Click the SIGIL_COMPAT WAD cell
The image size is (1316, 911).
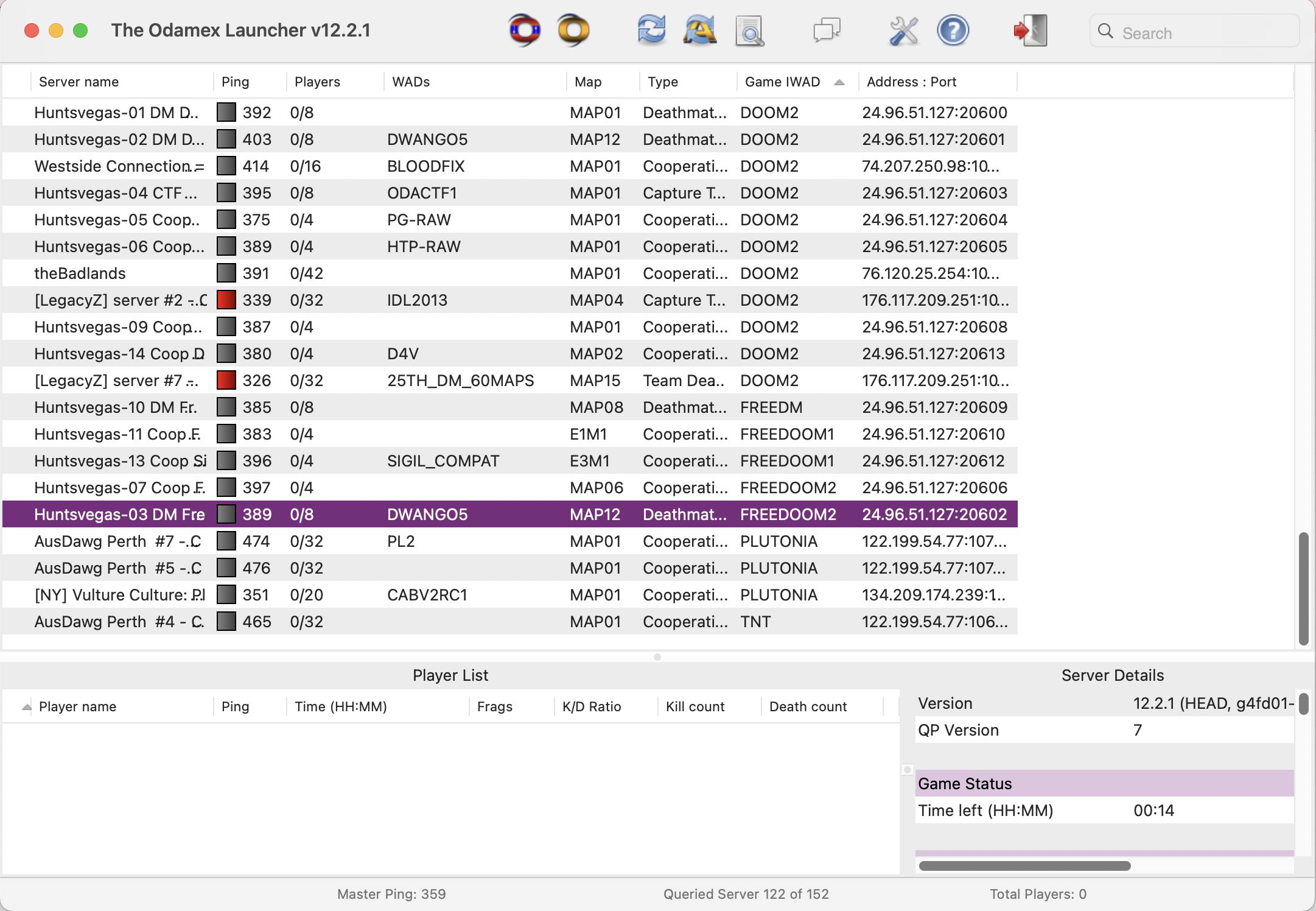443,461
